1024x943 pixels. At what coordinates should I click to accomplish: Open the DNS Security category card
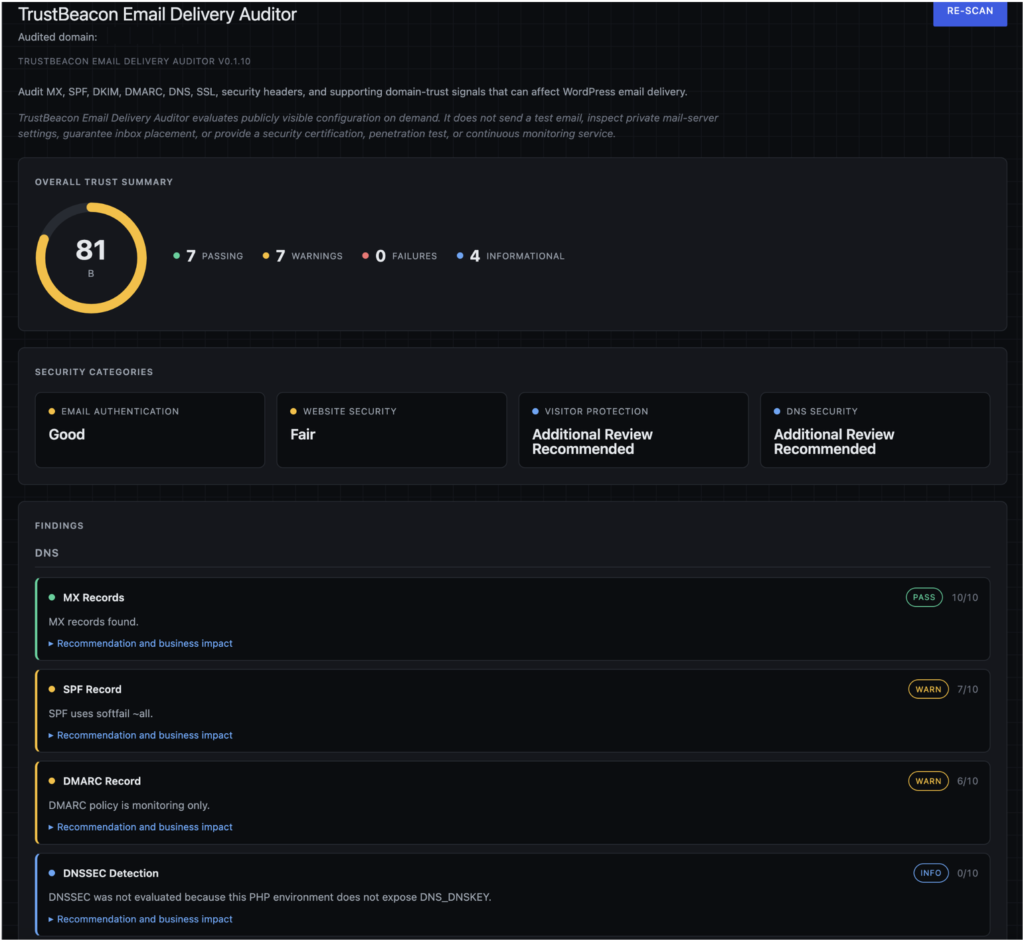874,430
